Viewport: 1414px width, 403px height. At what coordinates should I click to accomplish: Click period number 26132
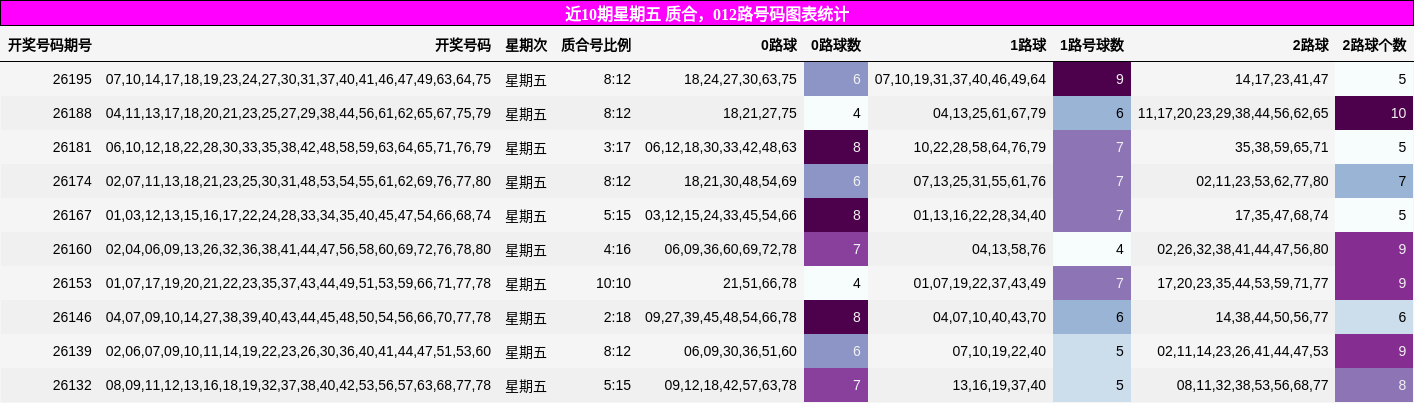[72, 385]
